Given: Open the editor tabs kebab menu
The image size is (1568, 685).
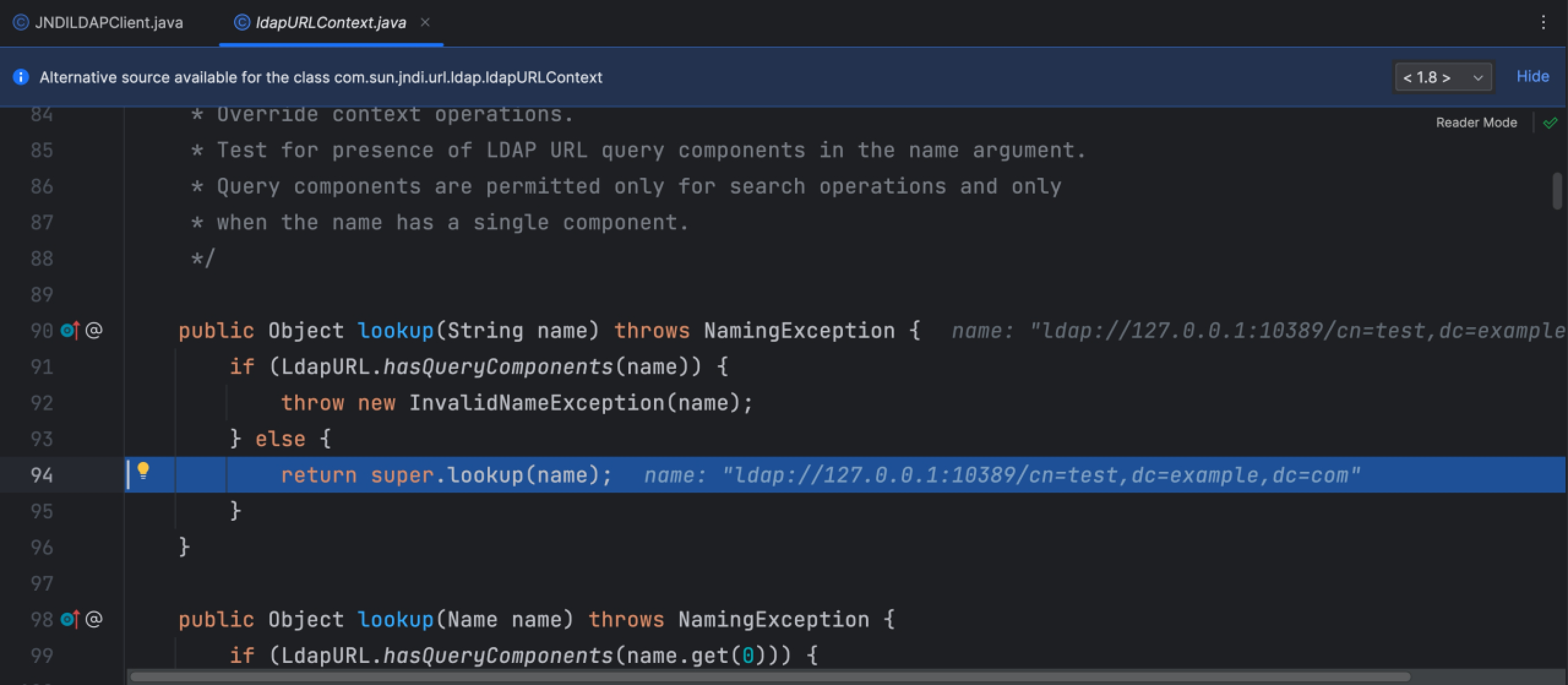Looking at the screenshot, I should (x=1543, y=23).
